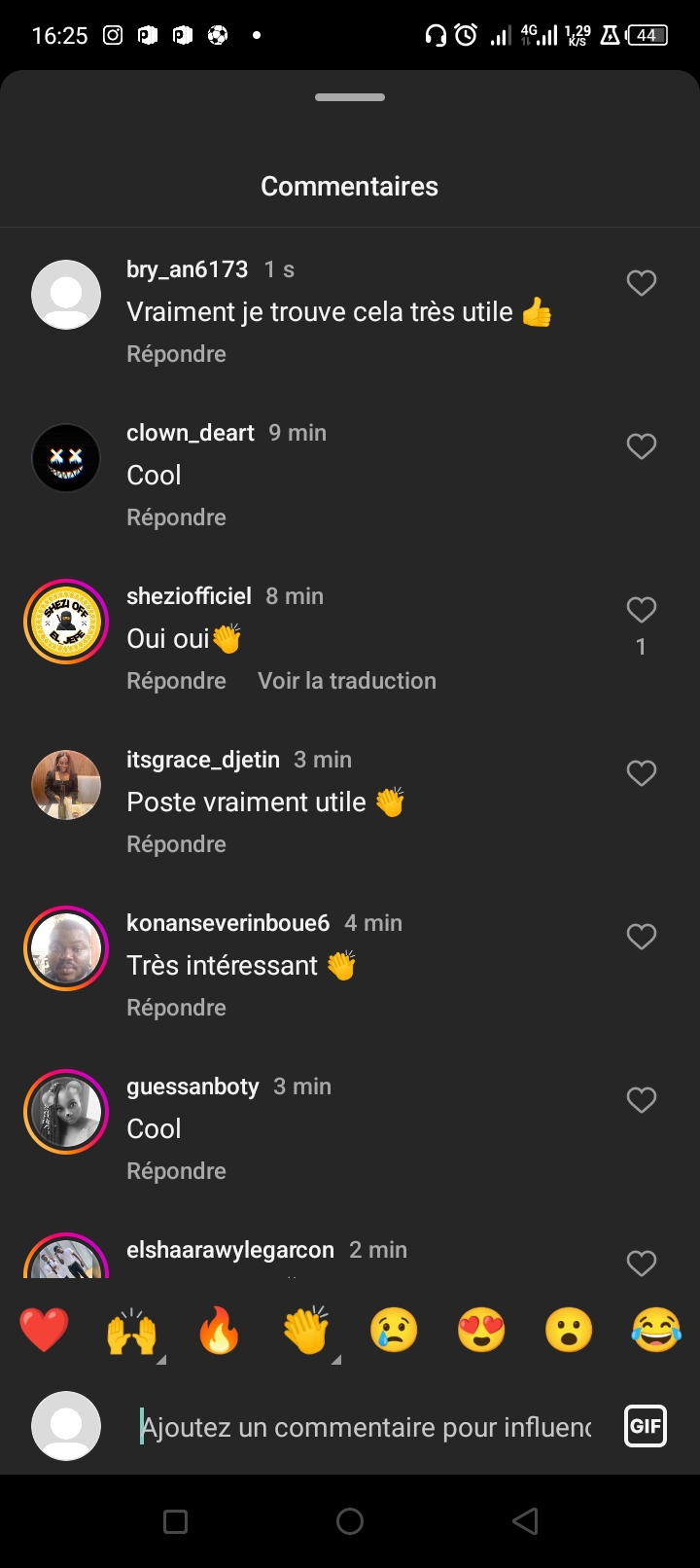Like bry_an6173's comment
Image resolution: width=700 pixels, height=1568 pixels.
click(642, 283)
